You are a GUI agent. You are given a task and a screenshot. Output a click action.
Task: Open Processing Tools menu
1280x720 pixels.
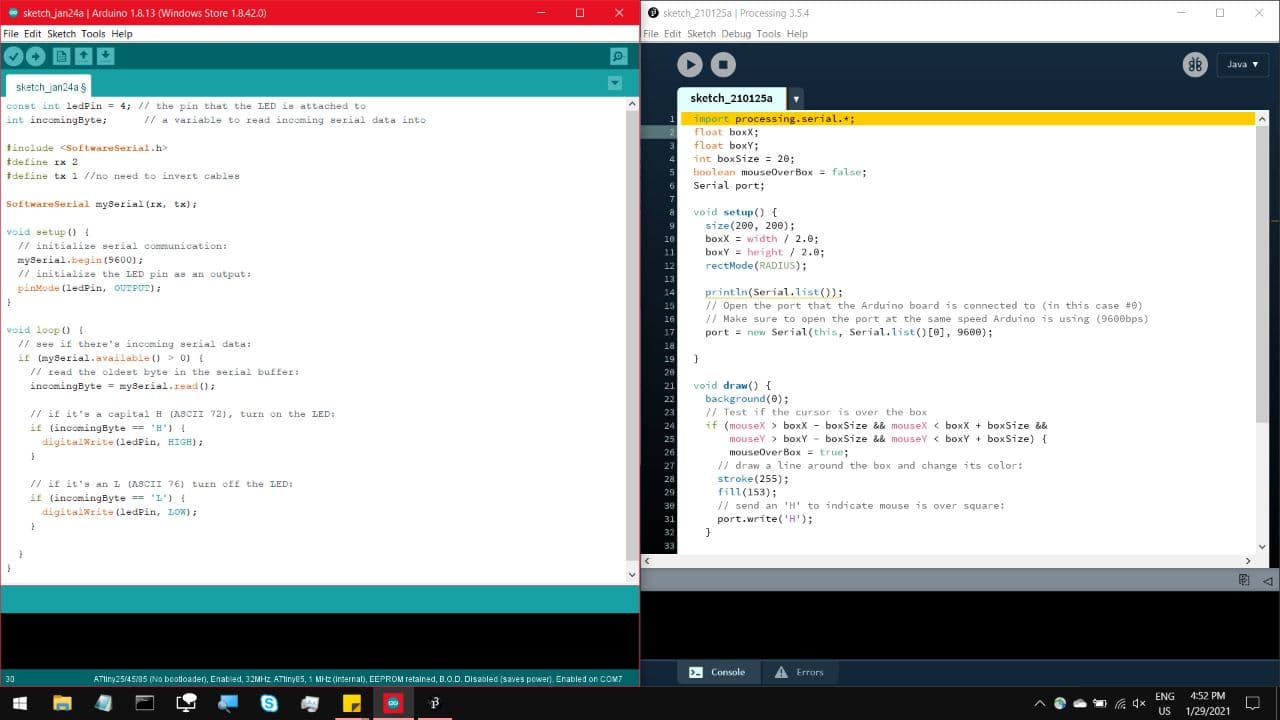pos(768,34)
